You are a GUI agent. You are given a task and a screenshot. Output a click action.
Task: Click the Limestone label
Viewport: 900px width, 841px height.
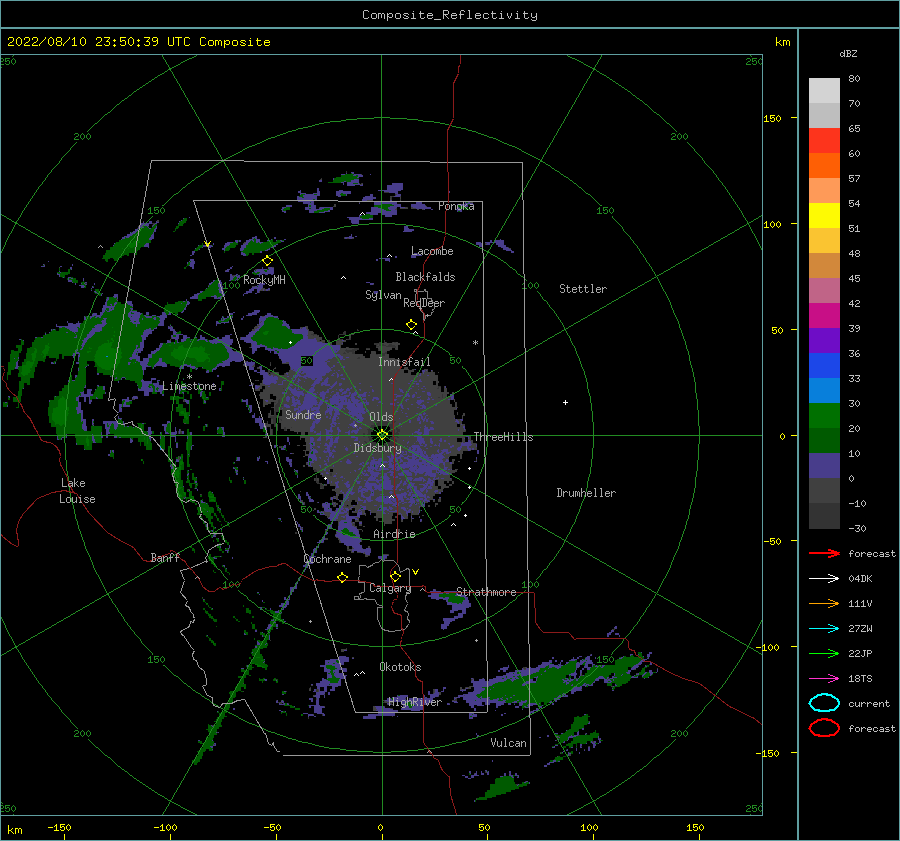click(189, 386)
